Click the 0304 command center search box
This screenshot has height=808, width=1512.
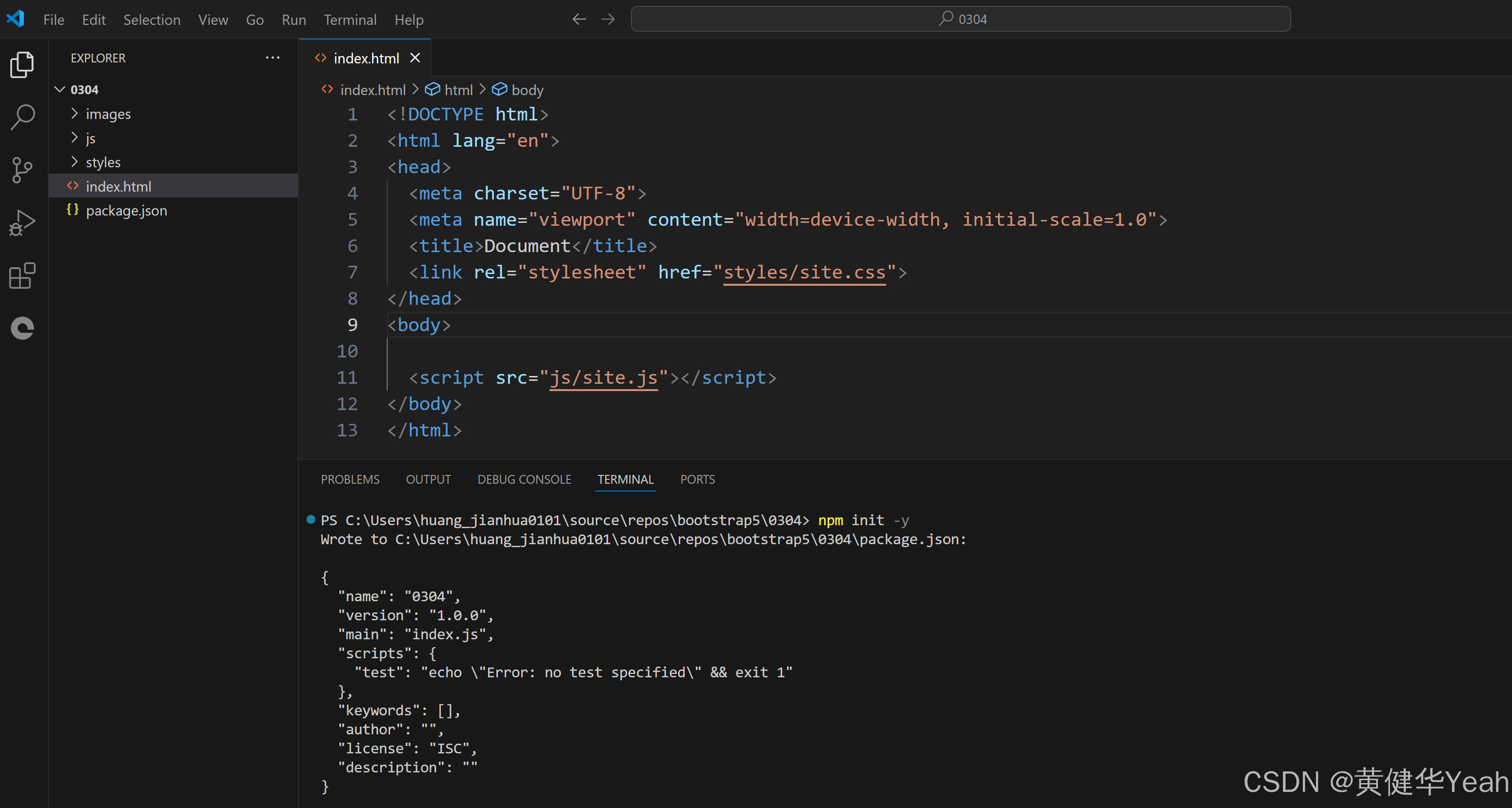[x=960, y=20]
